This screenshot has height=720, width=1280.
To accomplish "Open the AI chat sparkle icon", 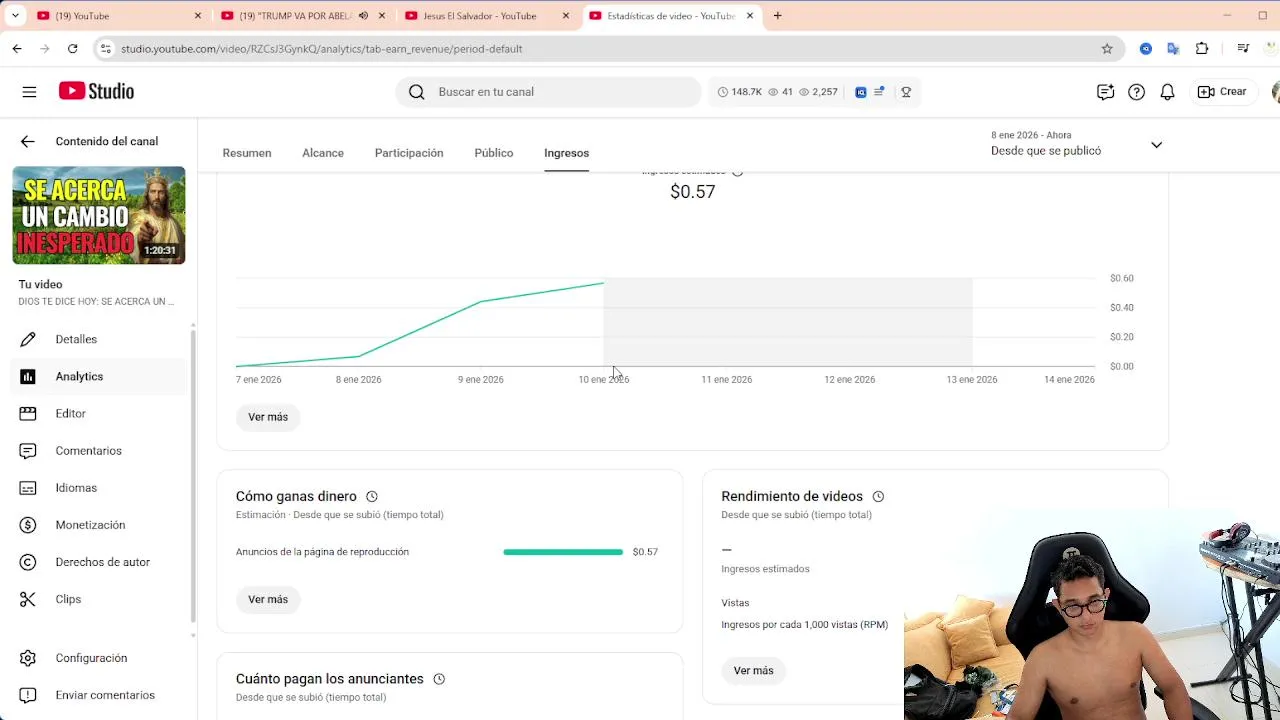I will (1105, 92).
